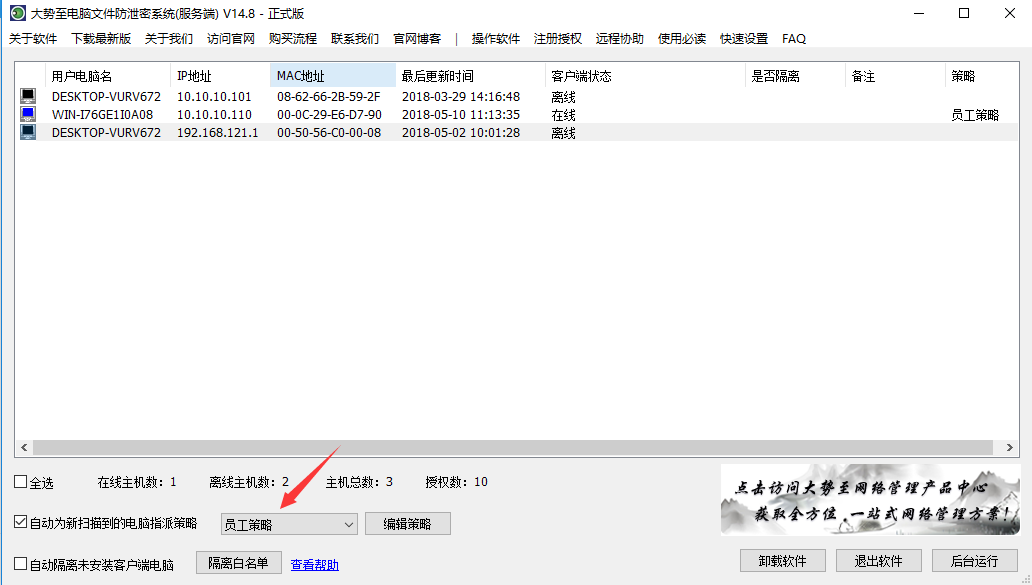The height and width of the screenshot is (585, 1032).
Task: Open the 关于软件 menu
Action: (x=33, y=39)
